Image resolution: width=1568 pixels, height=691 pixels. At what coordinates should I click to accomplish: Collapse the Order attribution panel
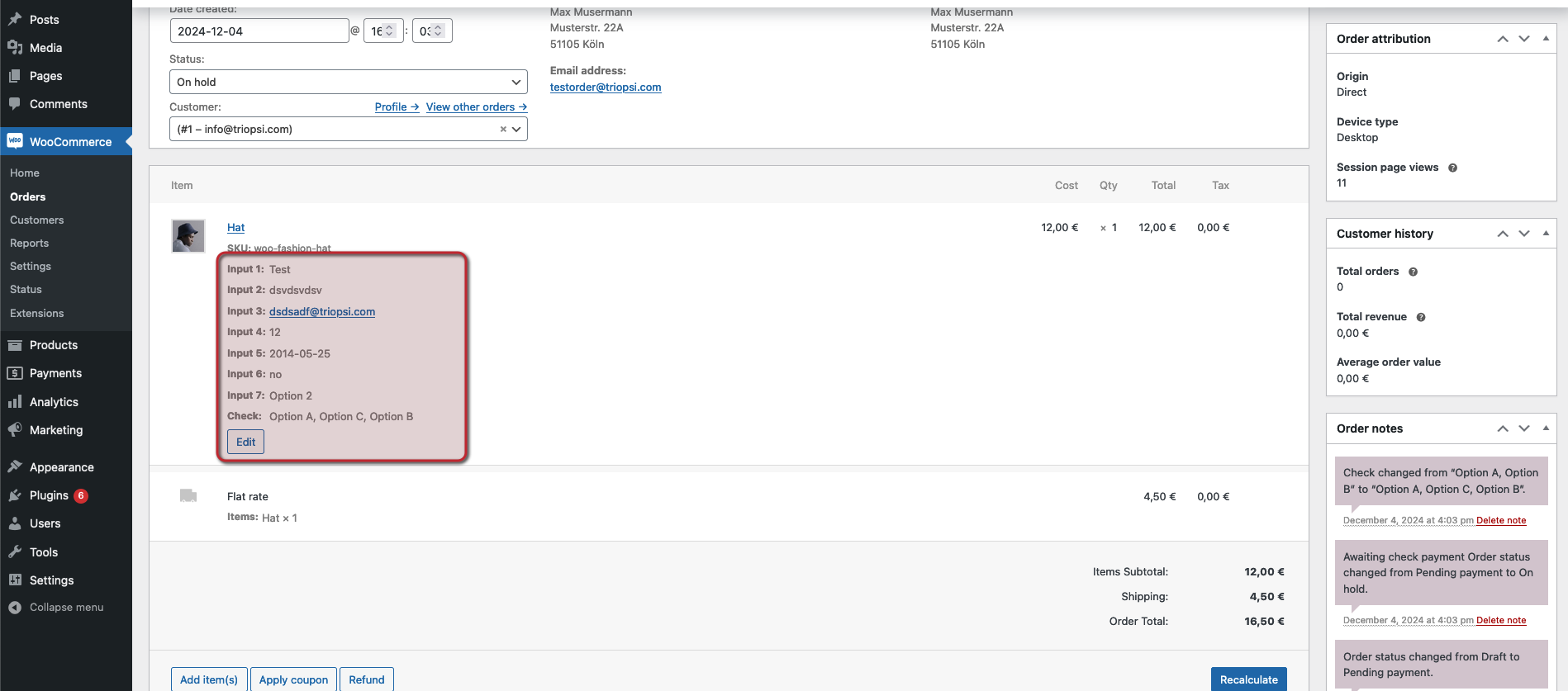[1546, 39]
